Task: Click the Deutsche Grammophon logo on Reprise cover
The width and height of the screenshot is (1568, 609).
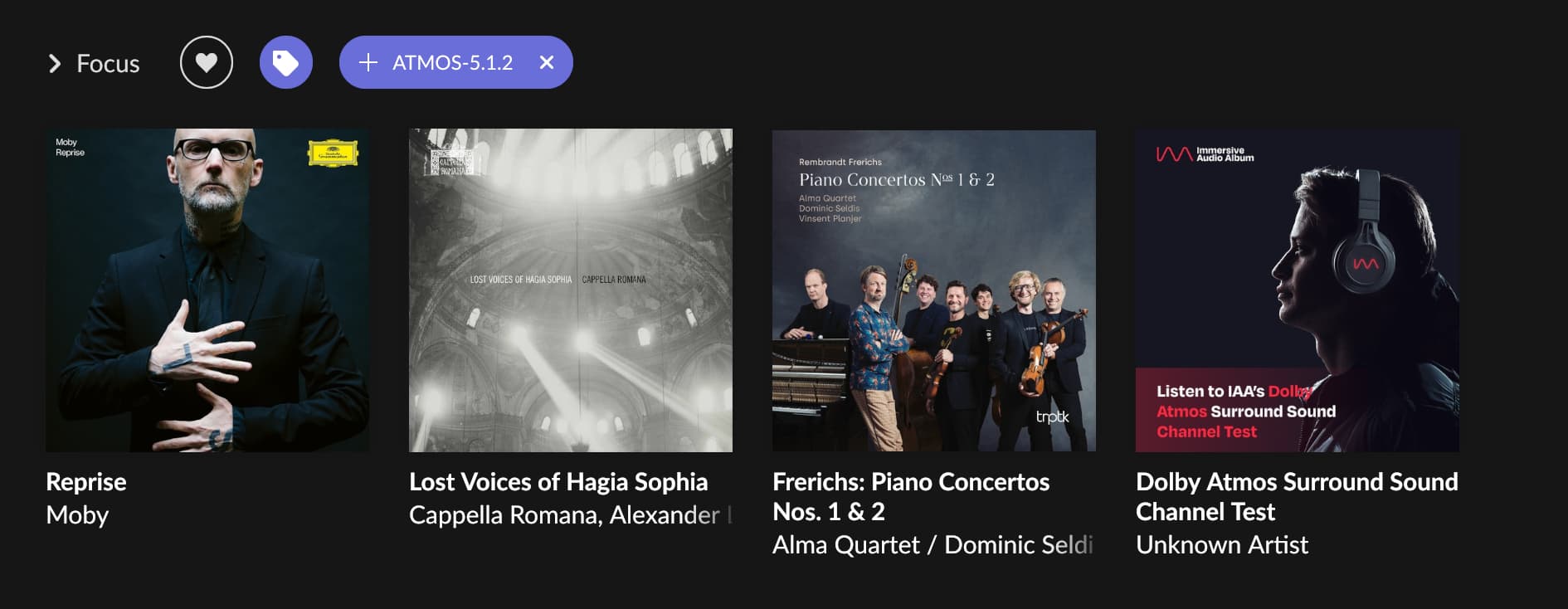Action: [x=333, y=153]
